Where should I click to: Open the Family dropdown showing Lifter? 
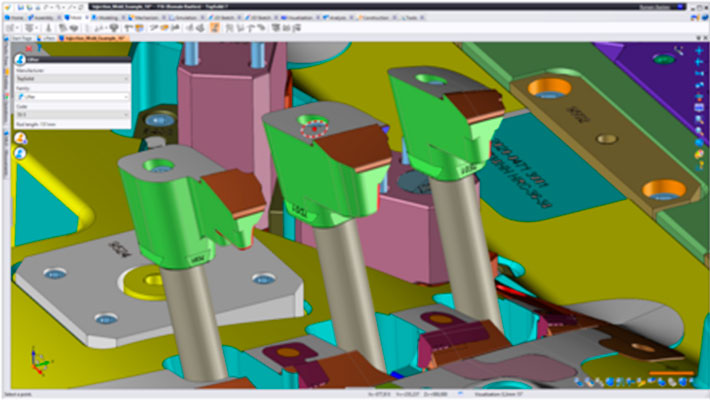pyautogui.click(x=126, y=96)
